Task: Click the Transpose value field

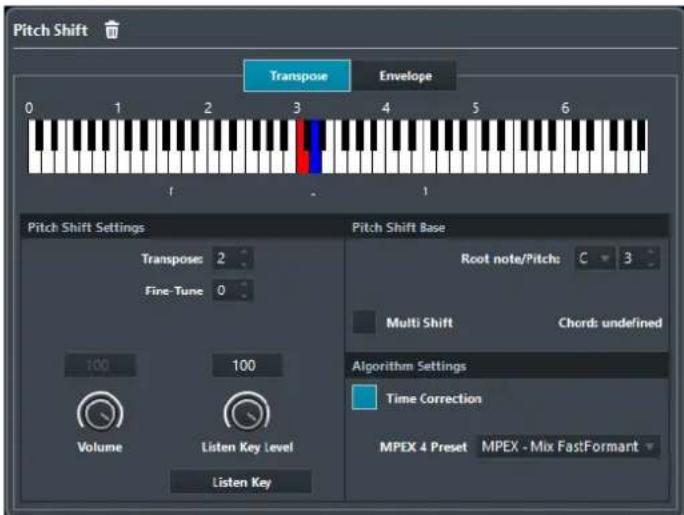Action: click(232, 259)
